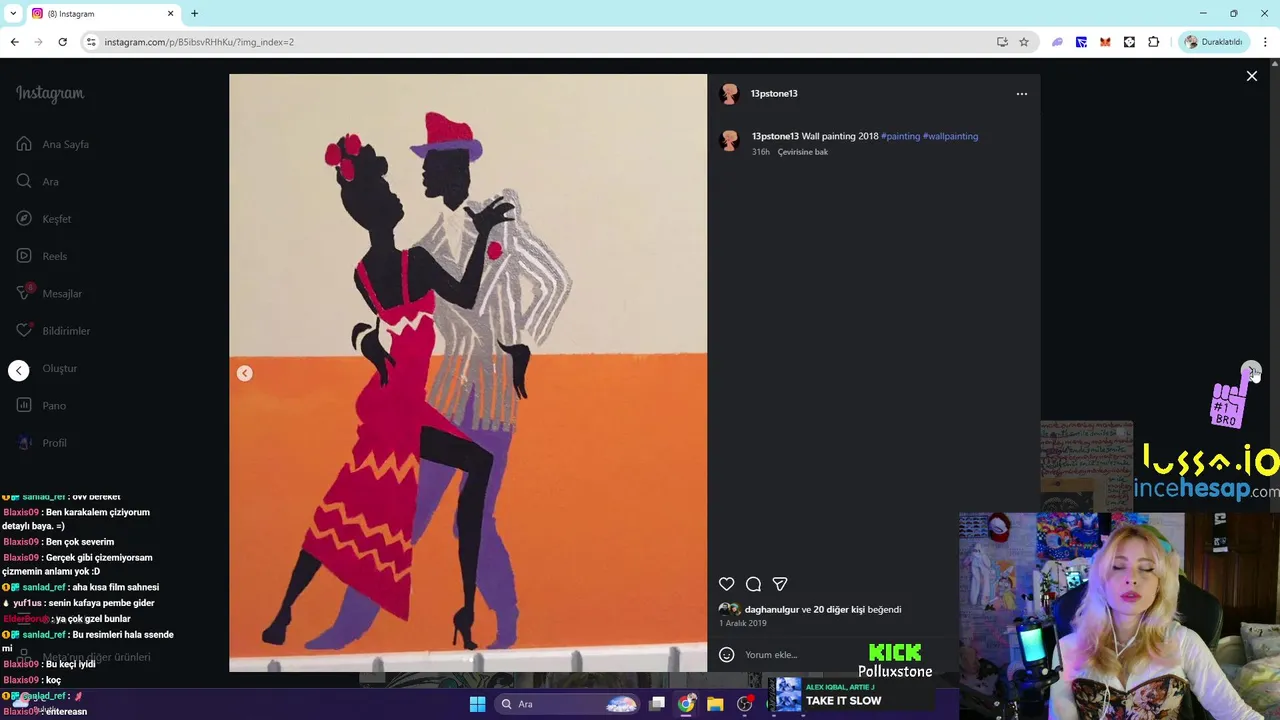Open the three-dot post options menu

click(1021, 94)
